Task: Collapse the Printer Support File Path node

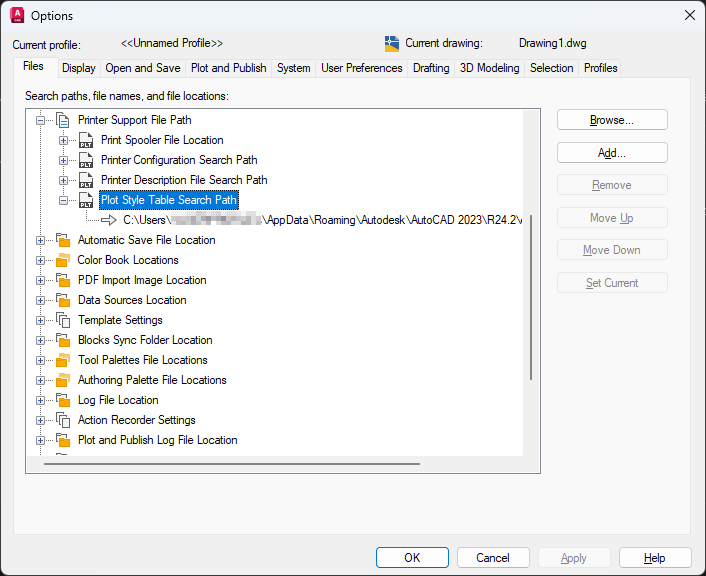Action: click(41, 121)
